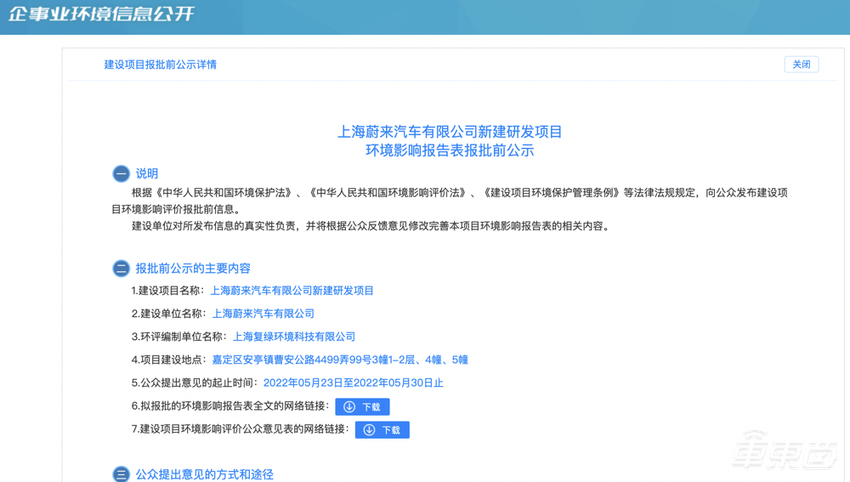This screenshot has width=850, height=482.
Task: Click the circled 二 section icon
Action: click(x=121, y=268)
